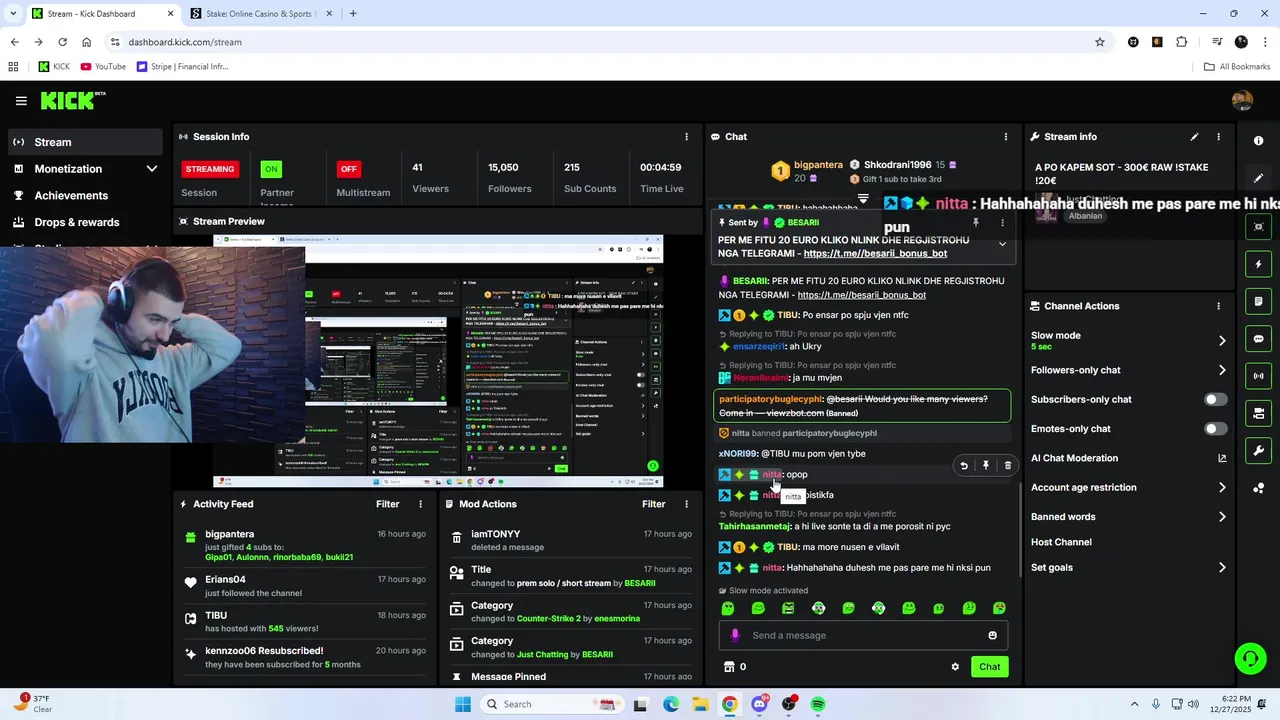Viewport: 1280px width, 720px height.
Task: Click the speech bubble icon in right sidebar
Action: click(x=1258, y=339)
